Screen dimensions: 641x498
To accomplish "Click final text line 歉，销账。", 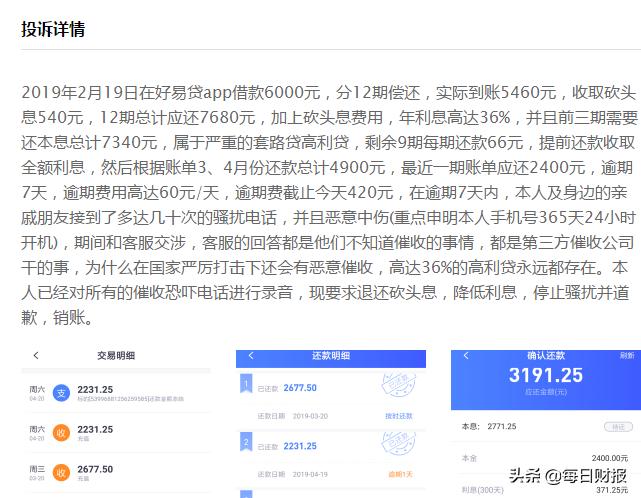I will coord(57,317).
